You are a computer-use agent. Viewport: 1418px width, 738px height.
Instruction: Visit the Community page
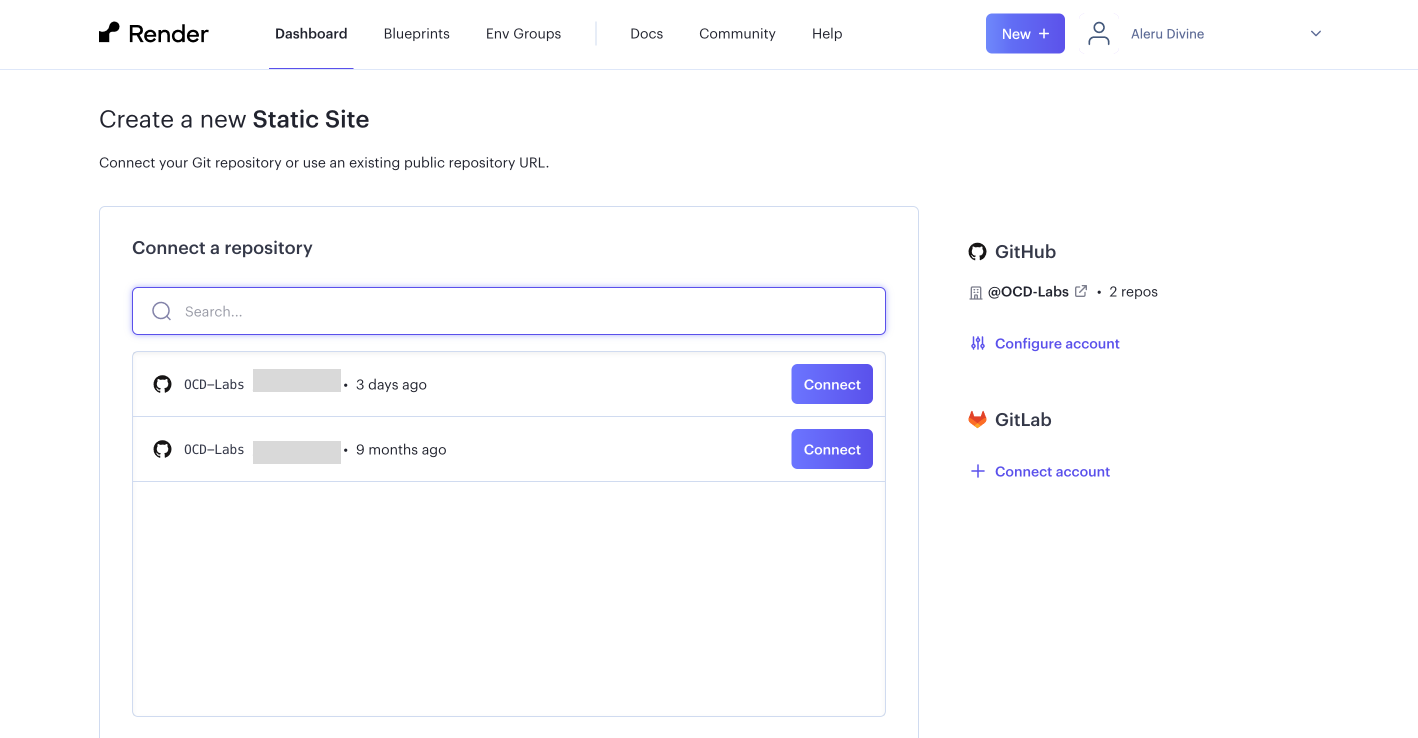[737, 34]
